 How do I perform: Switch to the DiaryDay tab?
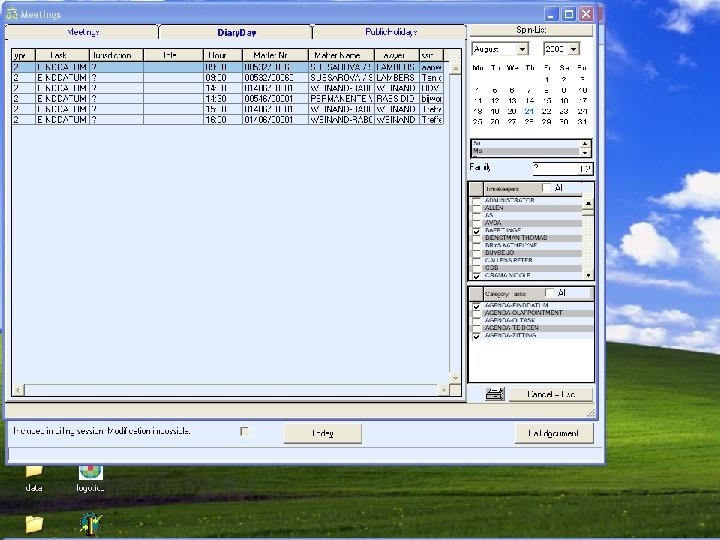point(236,33)
